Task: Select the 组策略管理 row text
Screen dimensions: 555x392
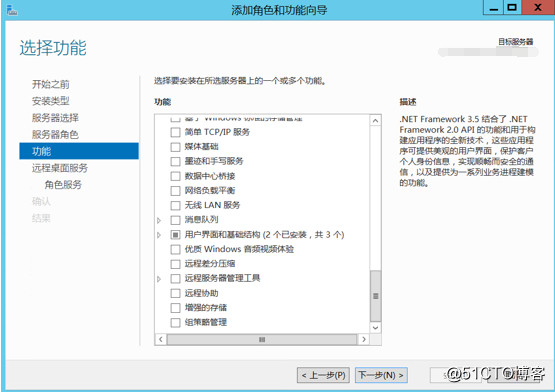Action: pos(206,322)
